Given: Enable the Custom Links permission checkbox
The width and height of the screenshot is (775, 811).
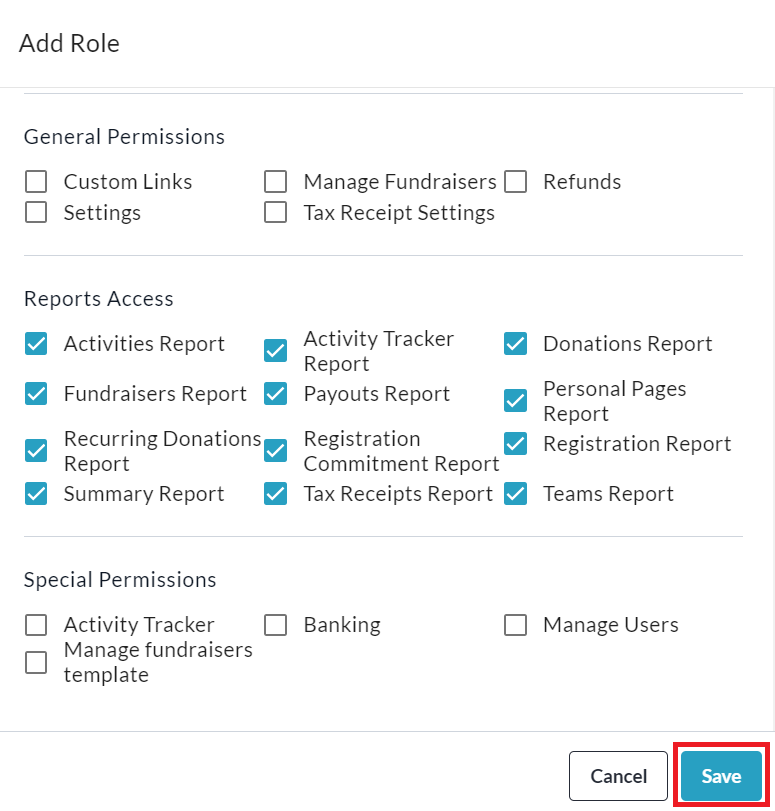Looking at the screenshot, I should 36,182.
